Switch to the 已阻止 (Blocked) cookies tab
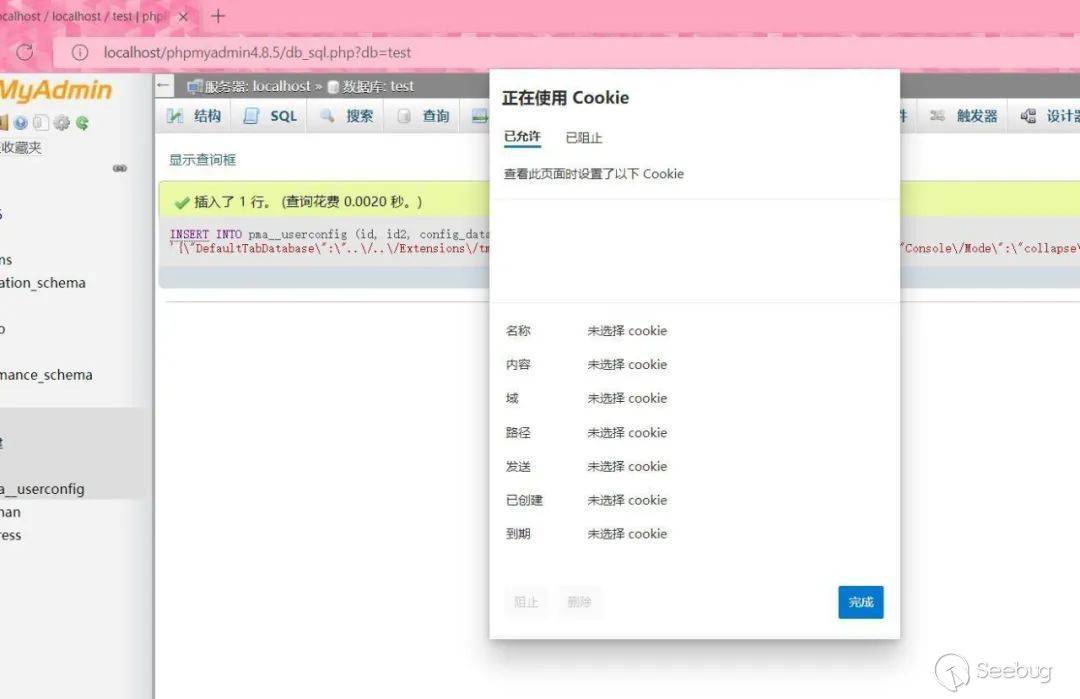The height and width of the screenshot is (699, 1080). click(585, 137)
